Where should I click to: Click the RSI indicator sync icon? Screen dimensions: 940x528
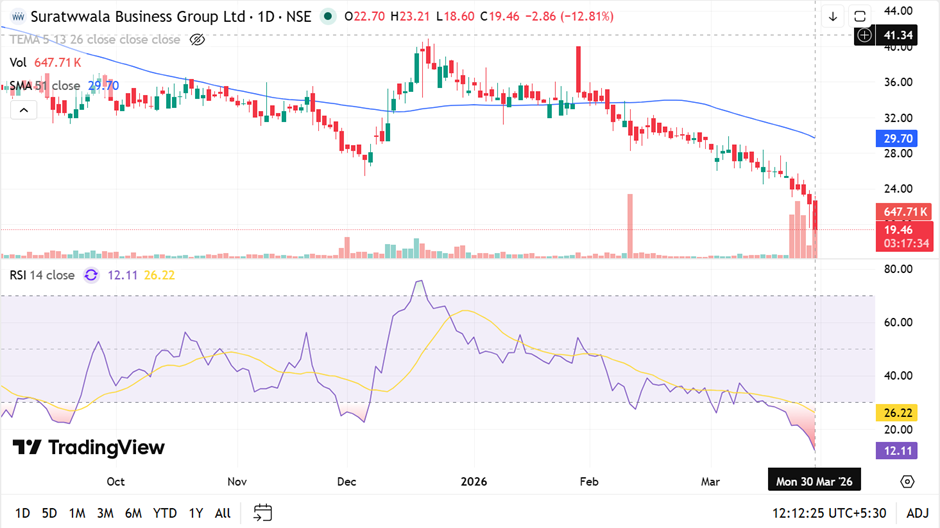(91, 275)
